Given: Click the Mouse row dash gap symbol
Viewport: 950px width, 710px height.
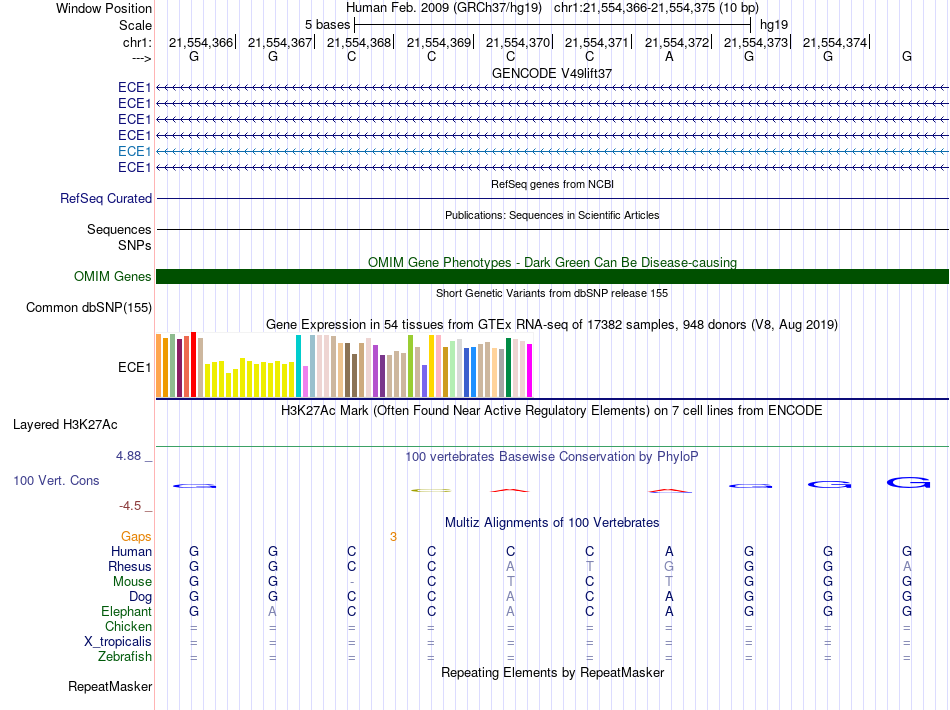Looking at the screenshot, I should tap(352, 582).
